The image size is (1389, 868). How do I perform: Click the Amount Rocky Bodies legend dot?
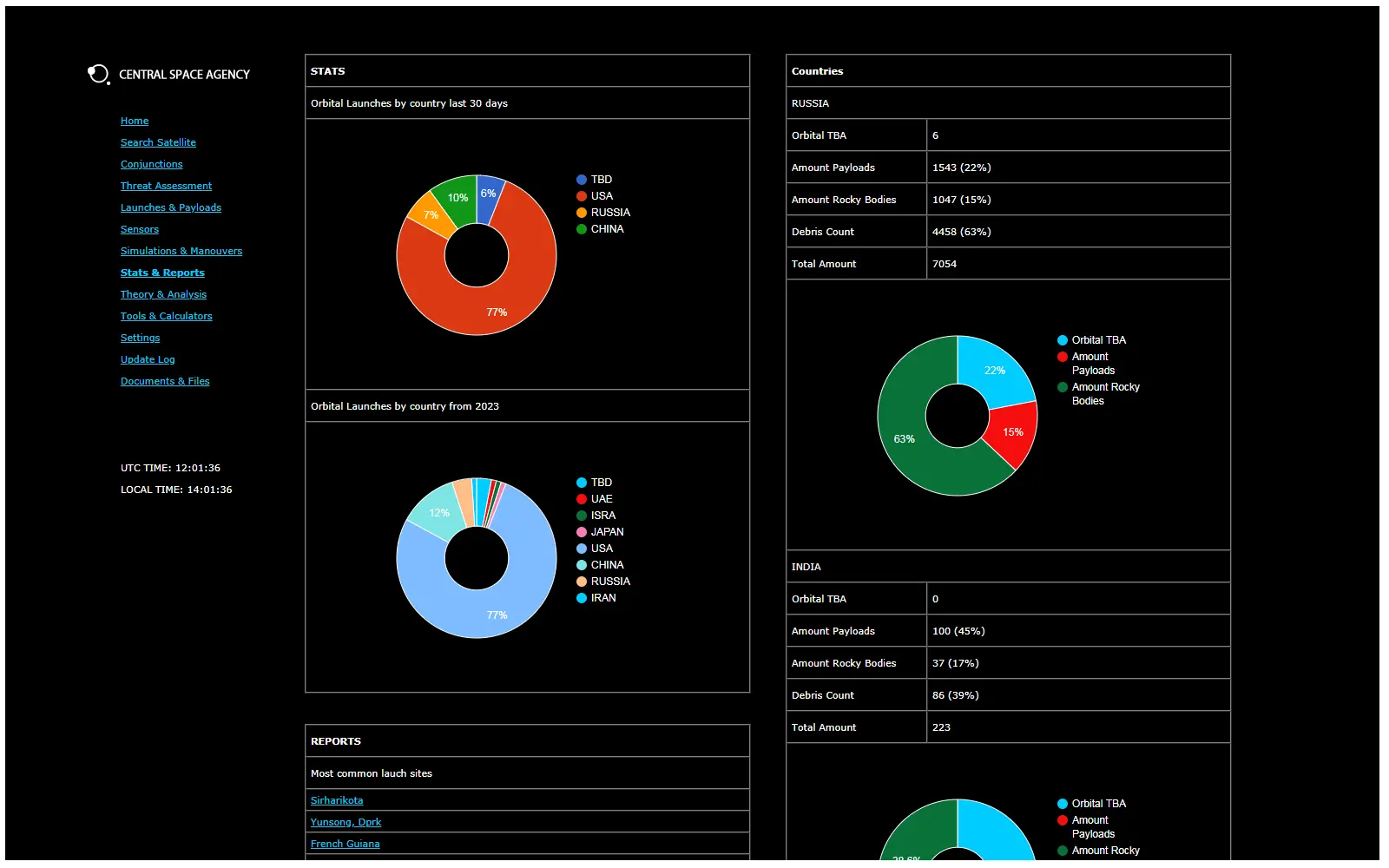[1061, 386]
